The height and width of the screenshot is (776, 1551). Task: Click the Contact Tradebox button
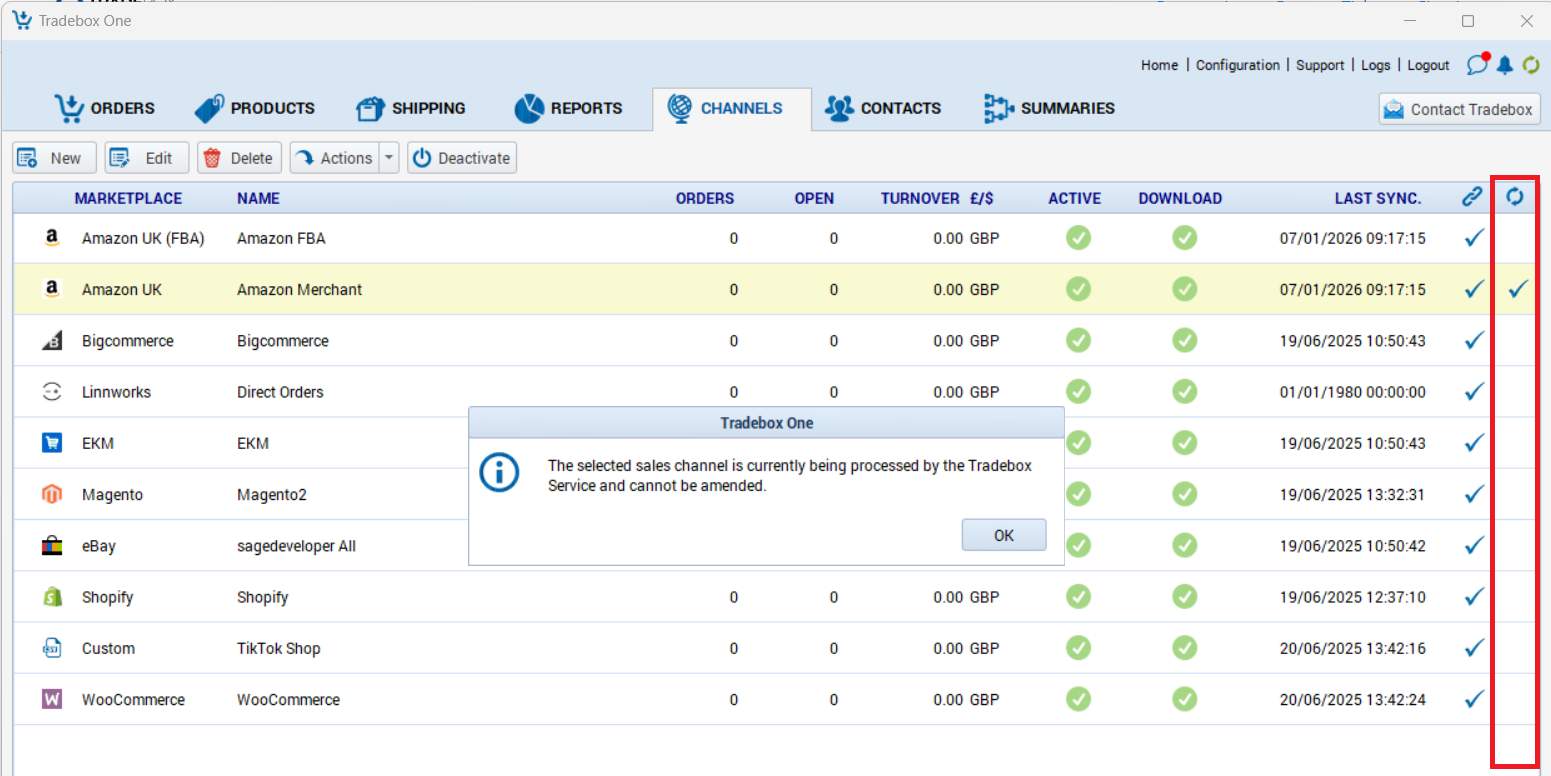click(1460, 109)
